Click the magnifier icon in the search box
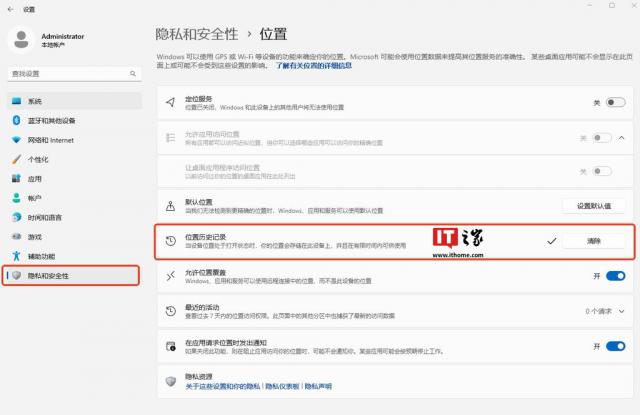The height and width of the screenshot is (415, 640). [x=131, y=74]
